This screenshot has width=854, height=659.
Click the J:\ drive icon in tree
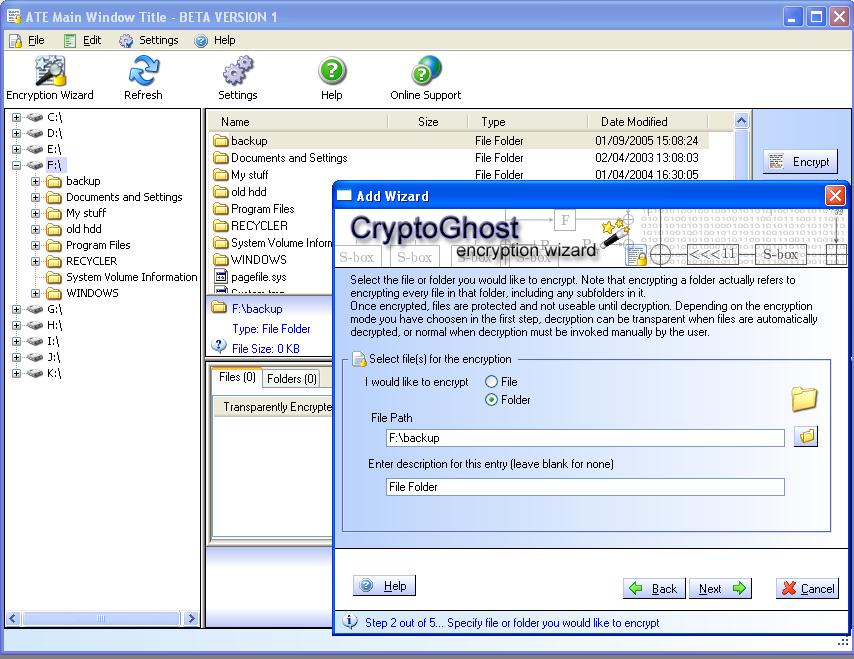(35, 357)
